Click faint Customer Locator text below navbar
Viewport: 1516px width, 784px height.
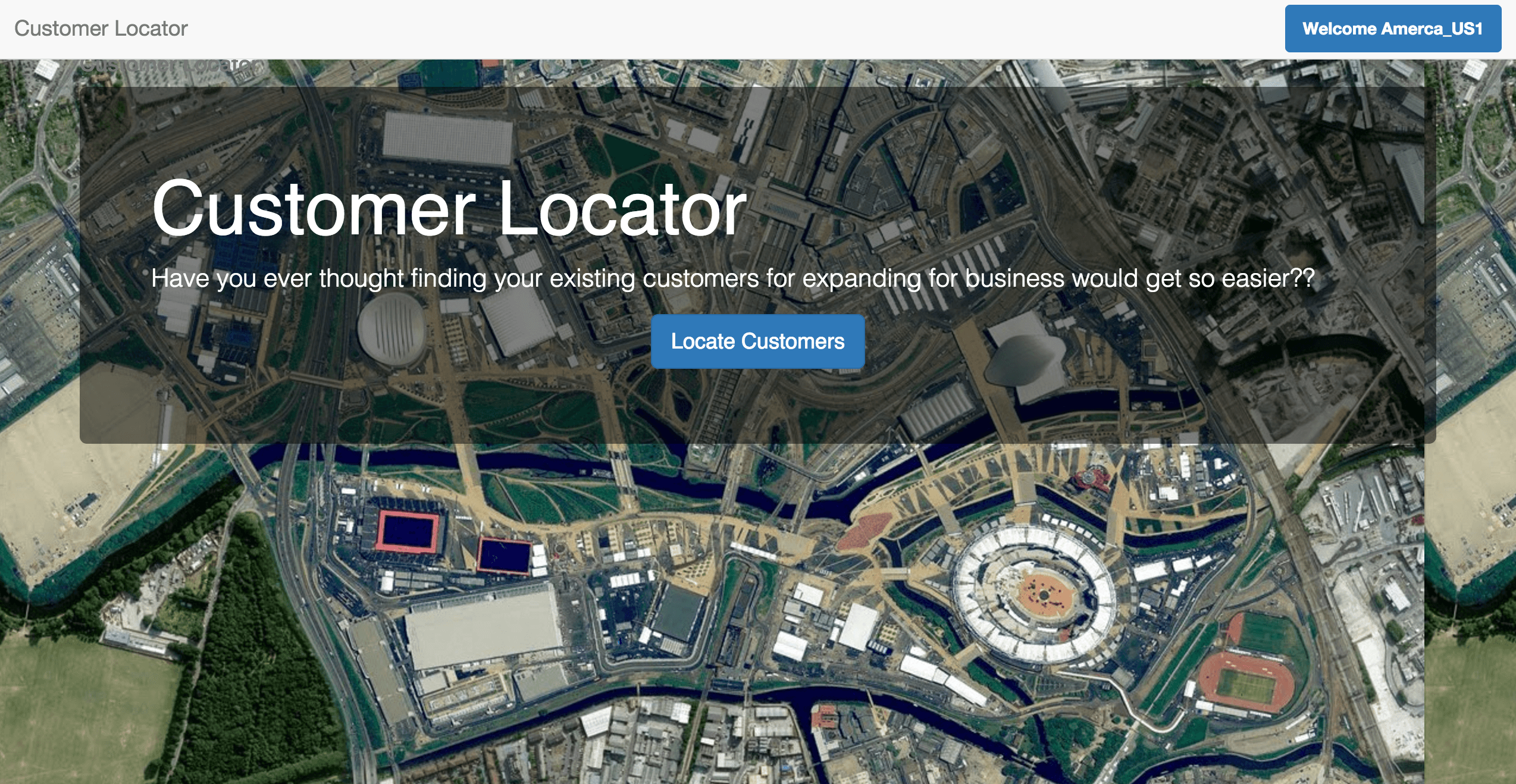170,65
